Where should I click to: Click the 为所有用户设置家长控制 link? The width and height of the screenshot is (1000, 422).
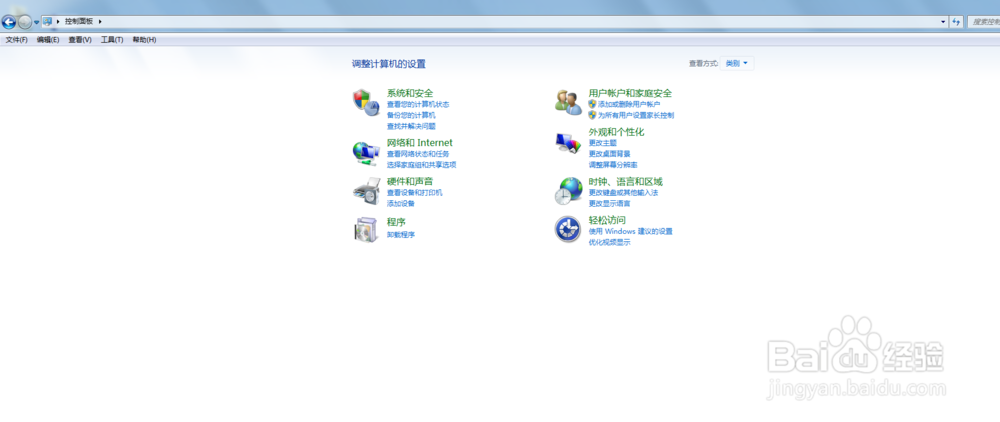pyautogui.click(x=636, y=115)
